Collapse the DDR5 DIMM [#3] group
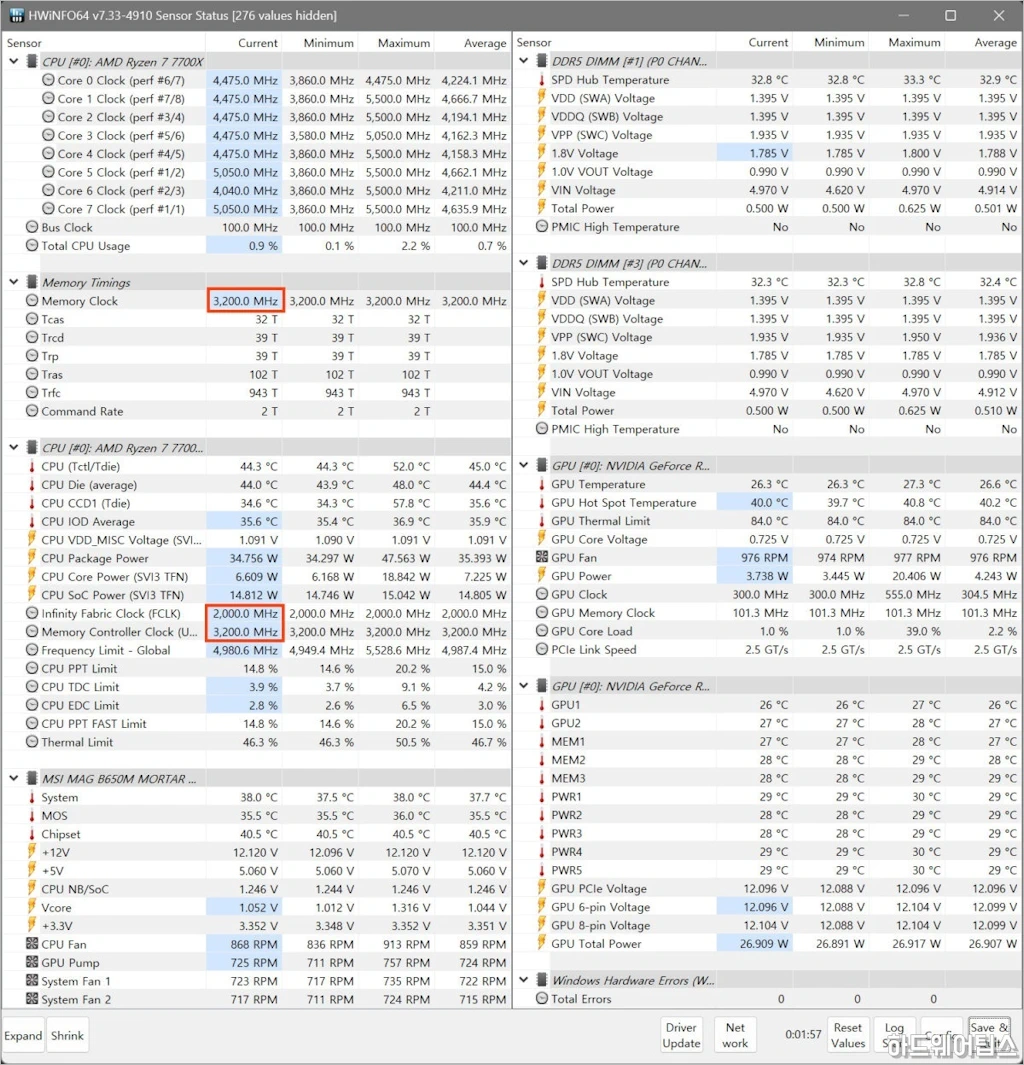The width and height of the screenshot is (1024, 1065). (x=524, y=263)
